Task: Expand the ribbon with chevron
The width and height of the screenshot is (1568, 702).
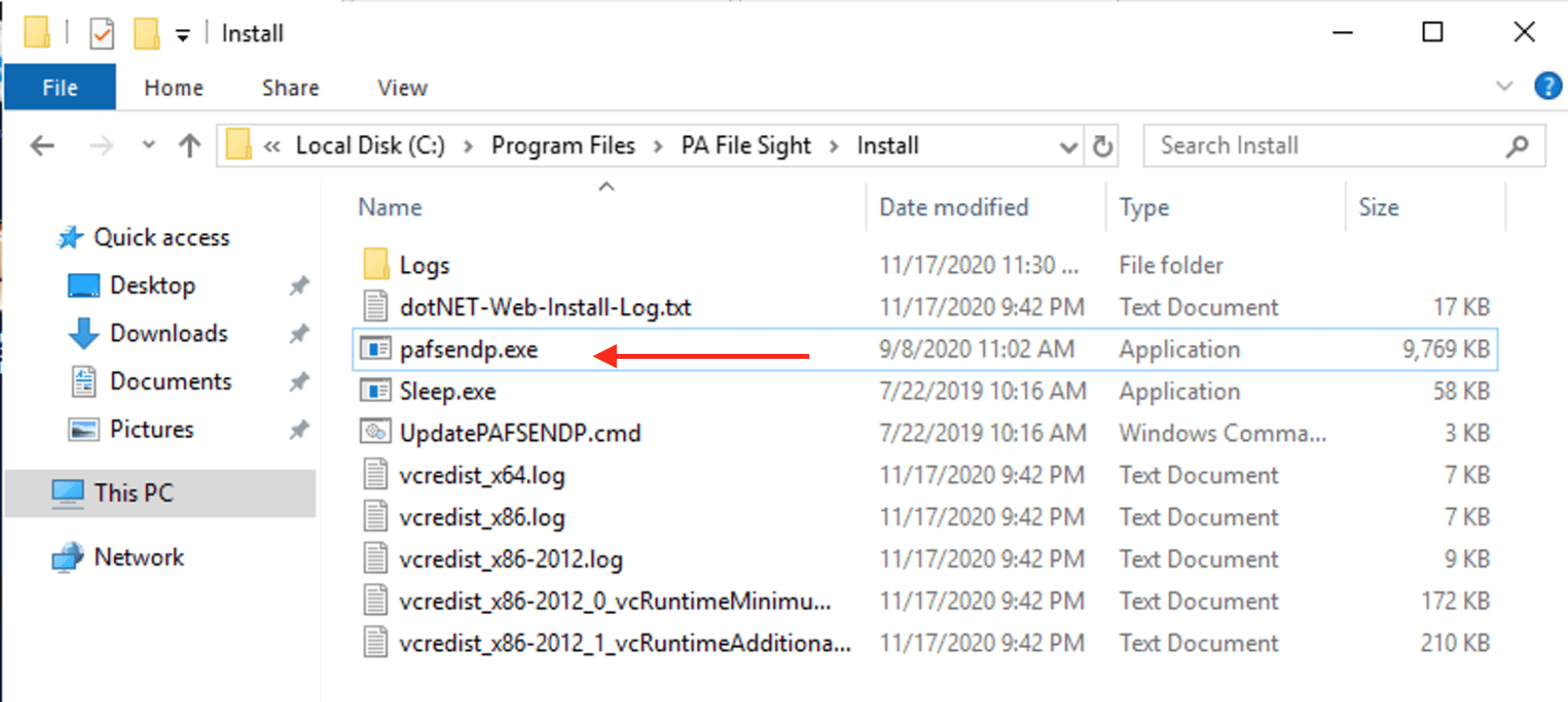Action: (x=1504, y=87)
